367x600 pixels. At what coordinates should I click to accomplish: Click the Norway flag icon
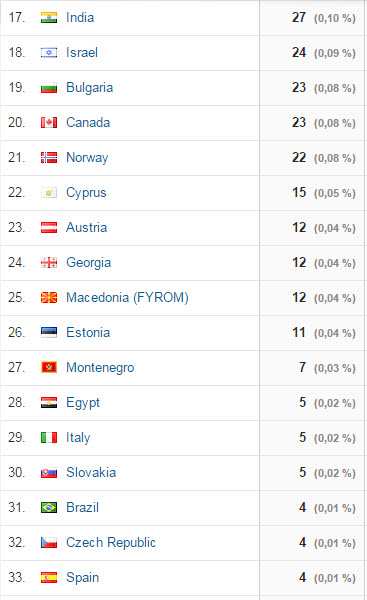coord(49,158)
